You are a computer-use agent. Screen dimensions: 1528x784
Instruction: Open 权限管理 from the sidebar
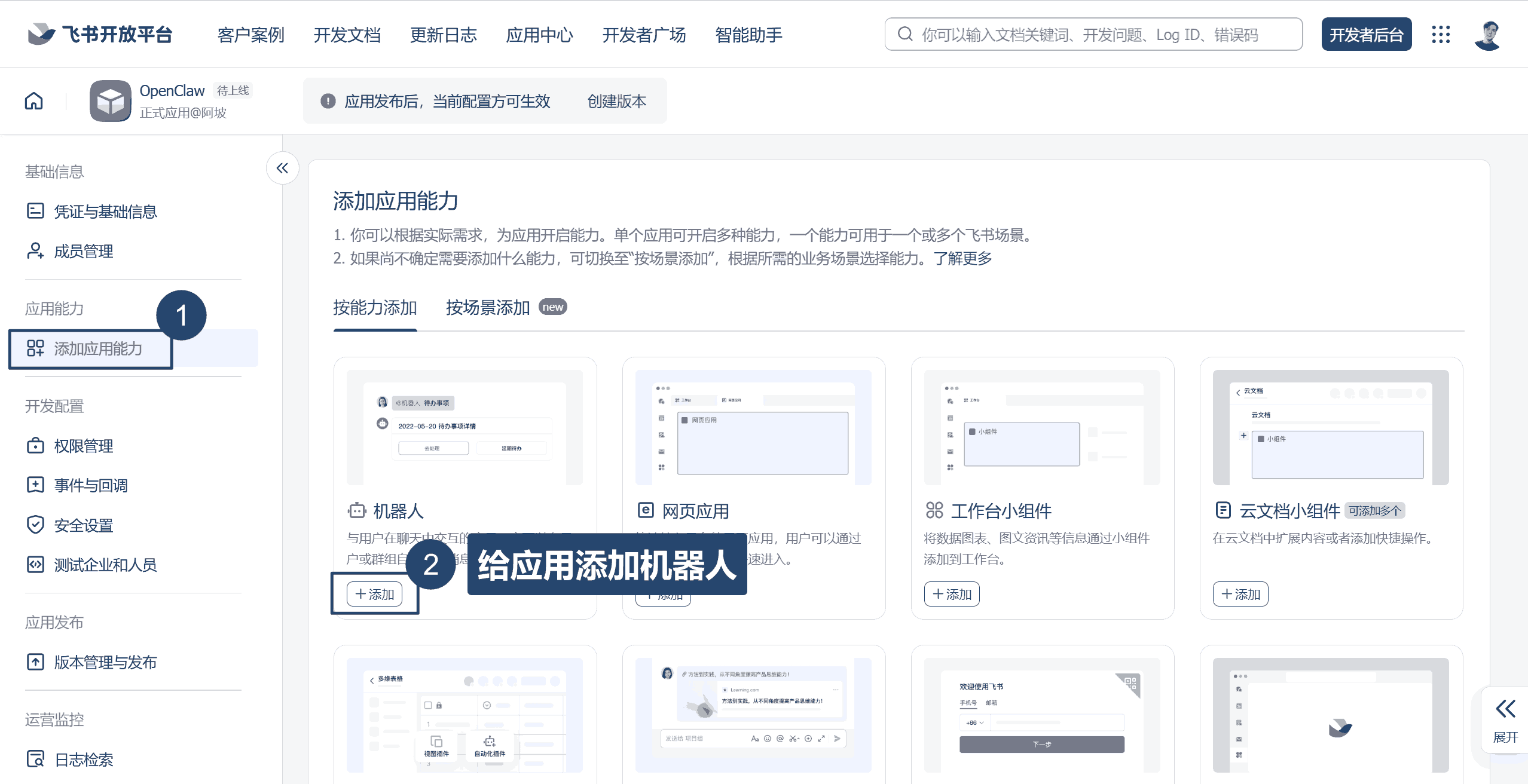click(x=83, y=446)
